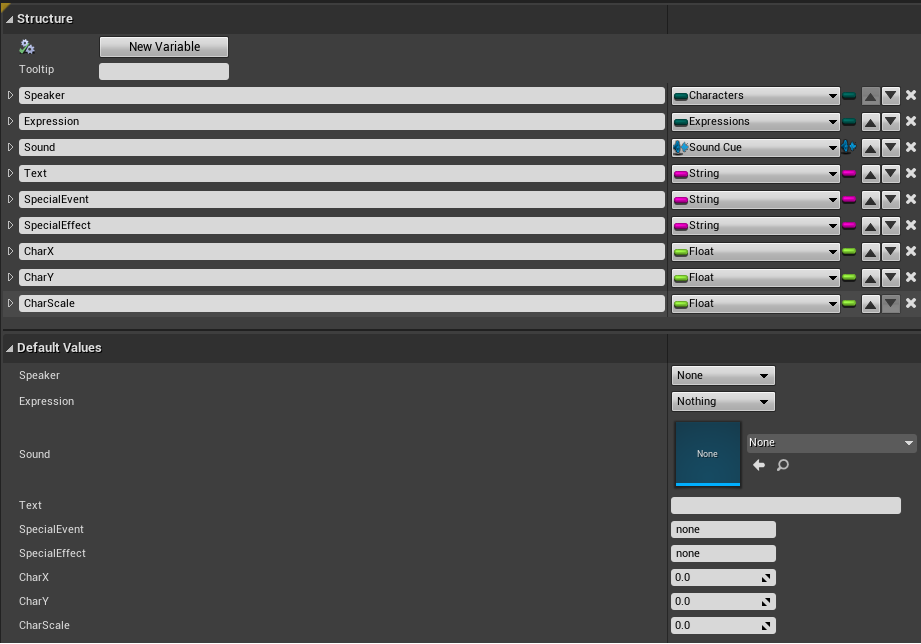Expand the Speaker variable row details
The image size is (921, 644).
(9, 95)
